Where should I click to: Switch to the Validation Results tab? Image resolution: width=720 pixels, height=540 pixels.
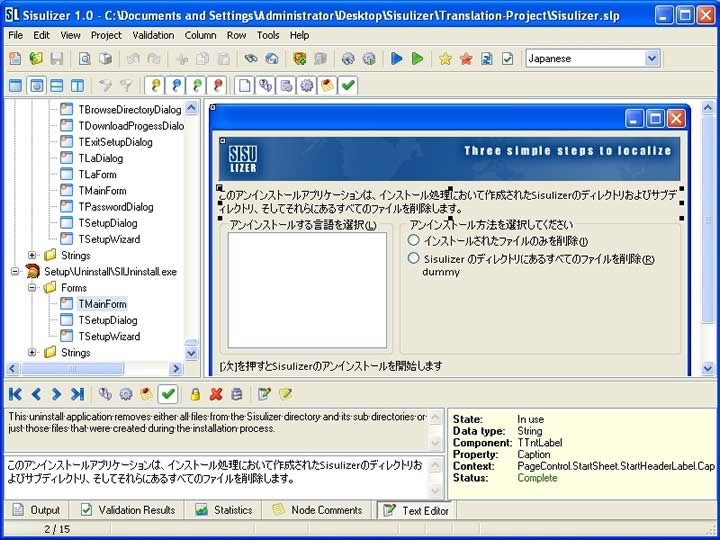[x=128, y=510]
